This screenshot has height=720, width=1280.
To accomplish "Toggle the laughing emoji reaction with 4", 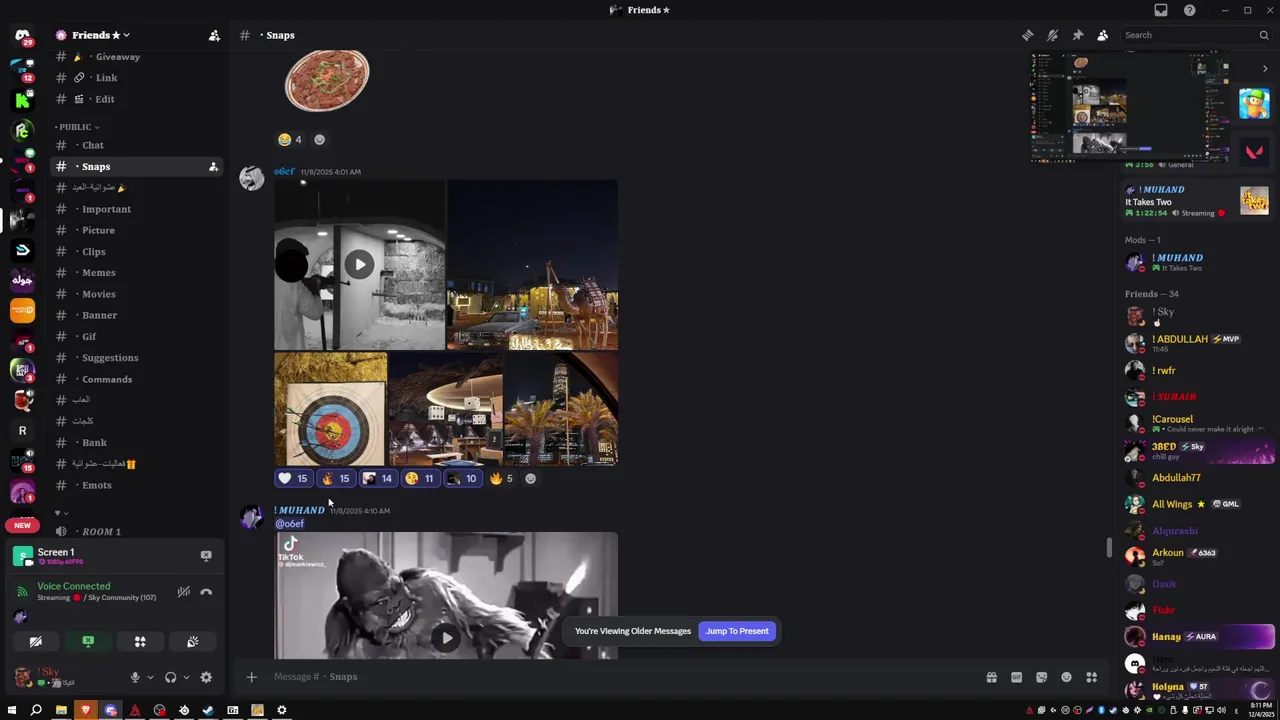I will point(290,139).
